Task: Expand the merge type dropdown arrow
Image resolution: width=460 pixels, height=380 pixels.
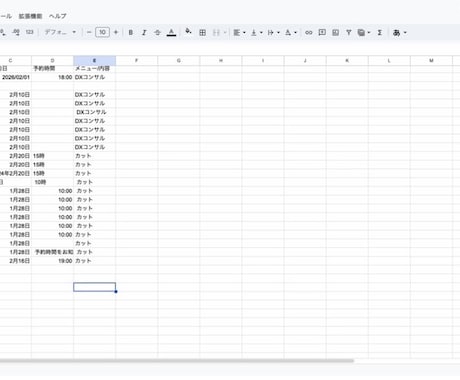Action: coord(225,32)
